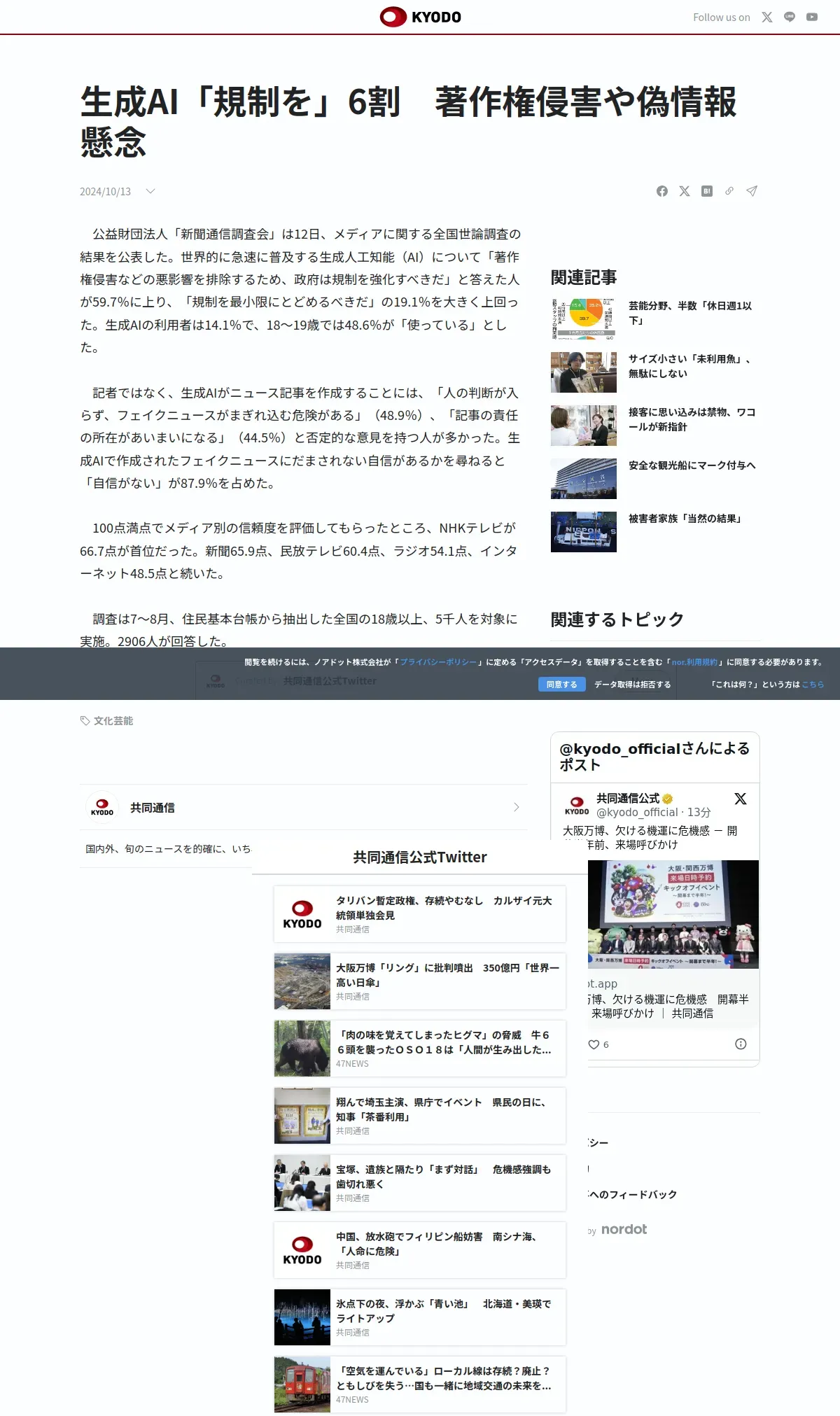Open related article 接客に思い込みは禁物

692,419
